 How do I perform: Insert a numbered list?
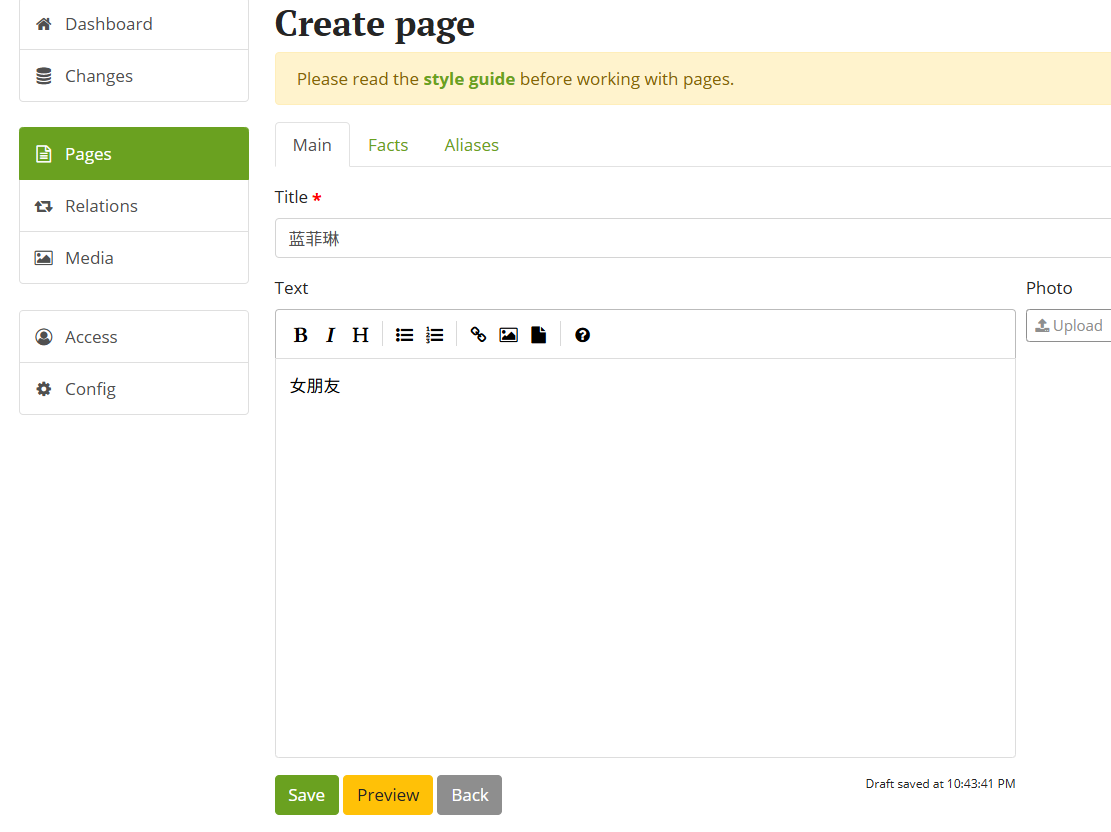tap(434, 335)
